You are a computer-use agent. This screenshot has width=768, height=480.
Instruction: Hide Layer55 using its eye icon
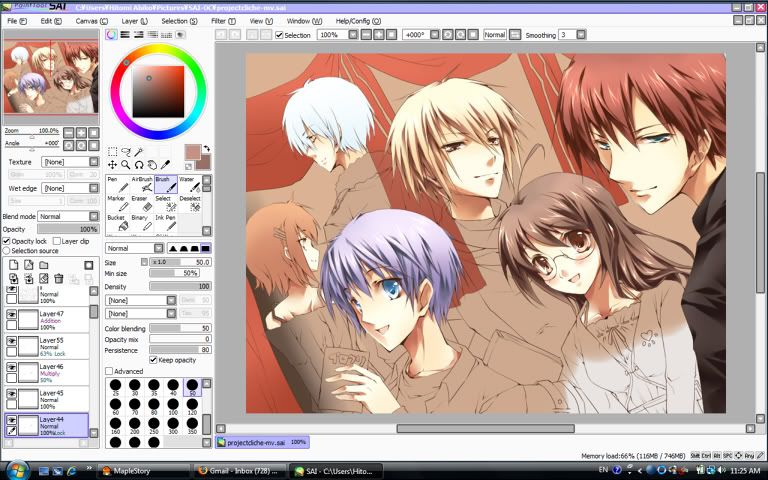tap(11, 340)
